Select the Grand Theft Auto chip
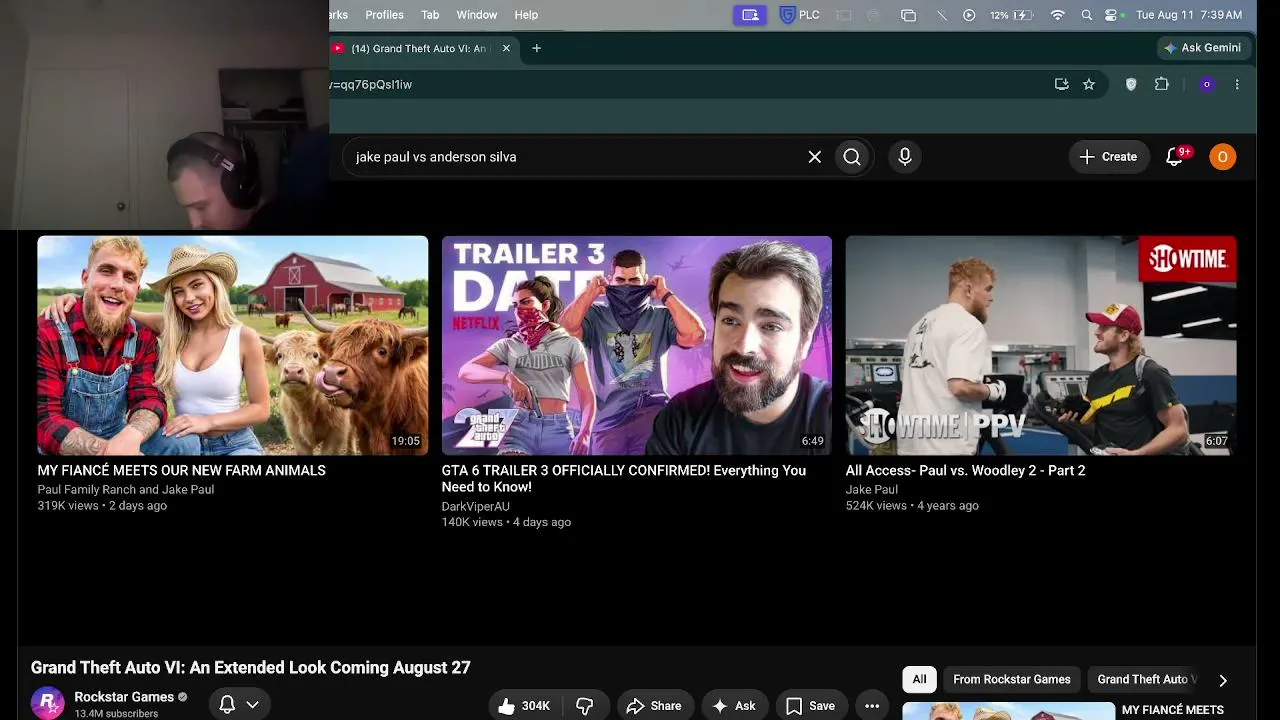 click(x=1146, y=680)
